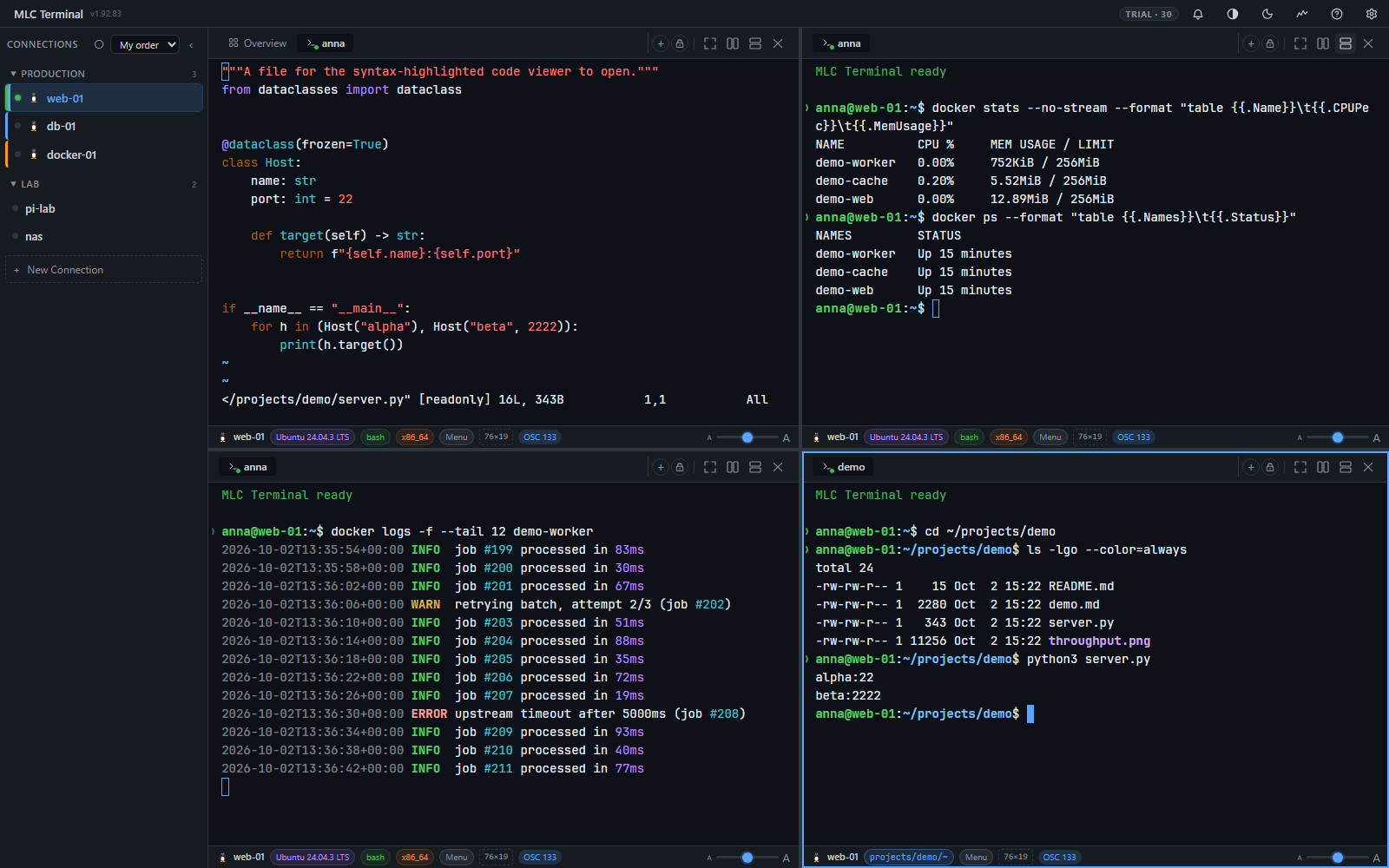
Task: Toggle lock in demo pane
Action: point(1270,467)
